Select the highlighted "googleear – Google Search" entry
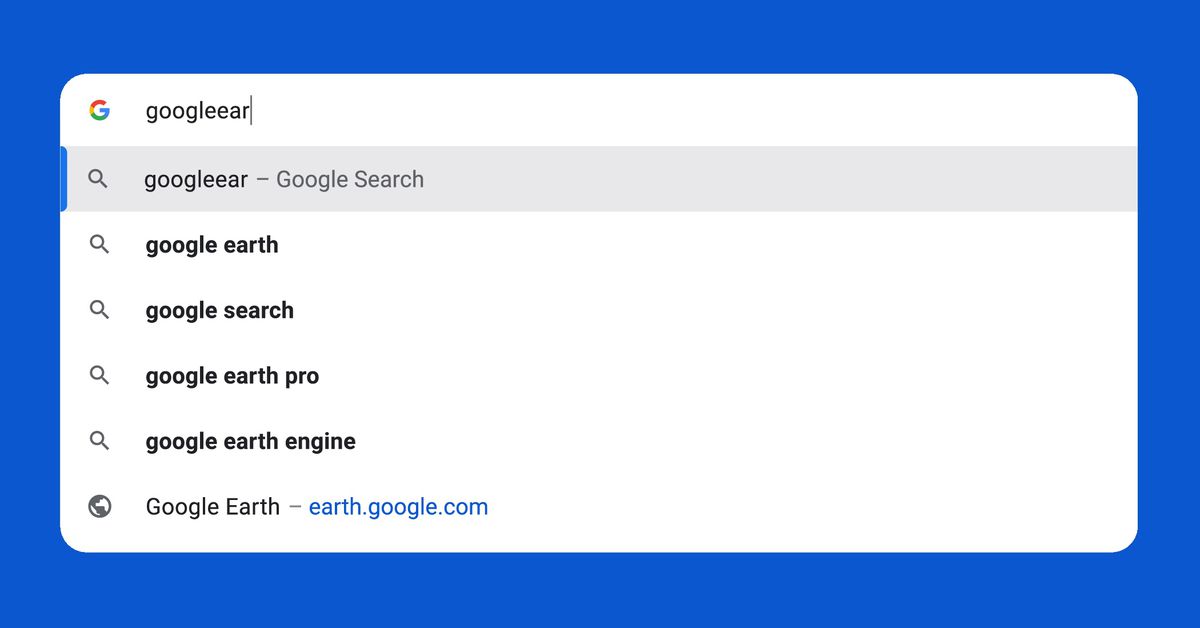Screen dimensions: 1200x628 pos(283,179)
